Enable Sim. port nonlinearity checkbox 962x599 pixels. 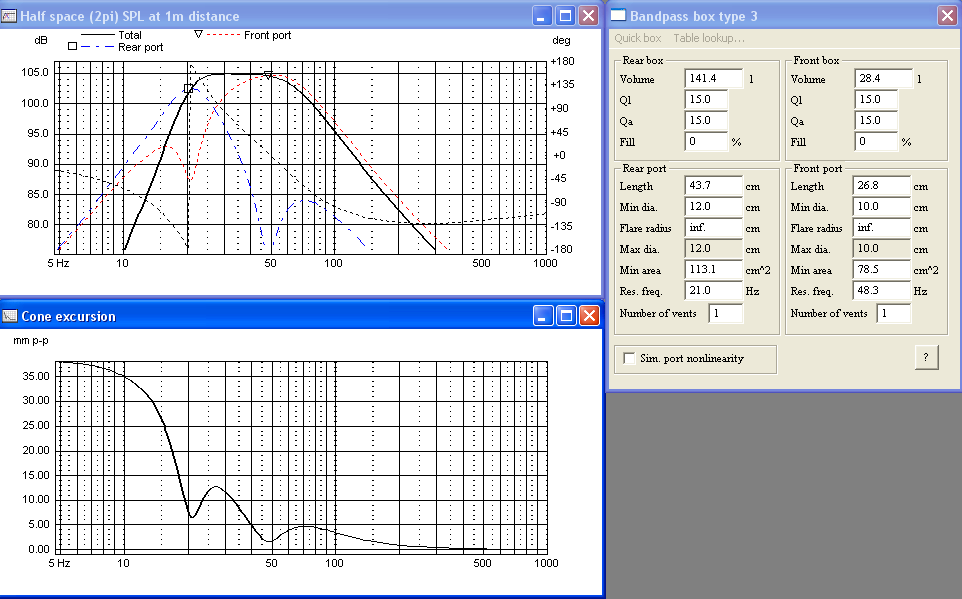(x=629, y=358)
